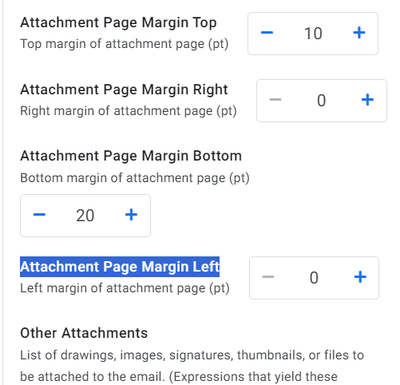This screenshot has height=385, width=400.
Task: Click the highlighted Attachment Page Margin Left label
Action: pyautogui.click(x=120, y=267)
